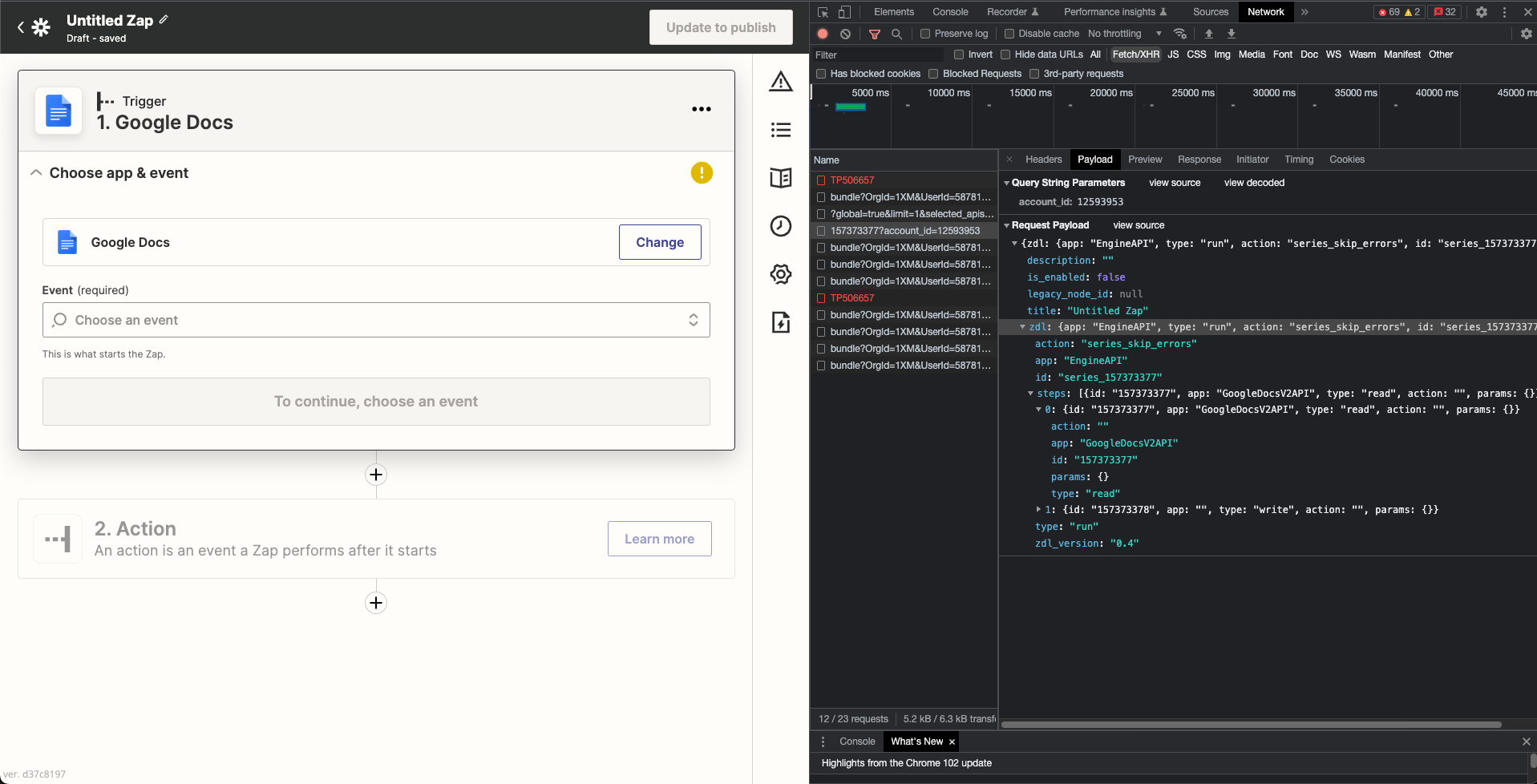
Task: Go back using the arrow beside Zapier logo
Action: 20,27
